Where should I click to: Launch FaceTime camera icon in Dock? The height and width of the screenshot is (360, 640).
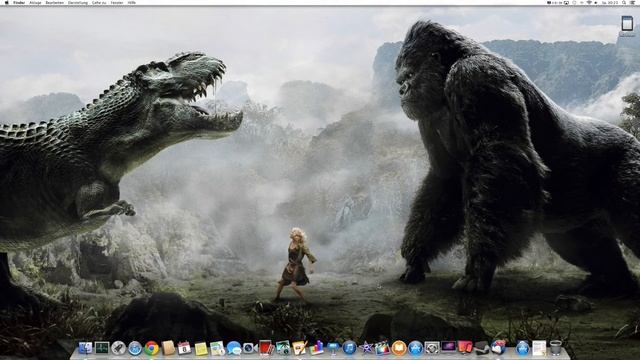point(249,348)
